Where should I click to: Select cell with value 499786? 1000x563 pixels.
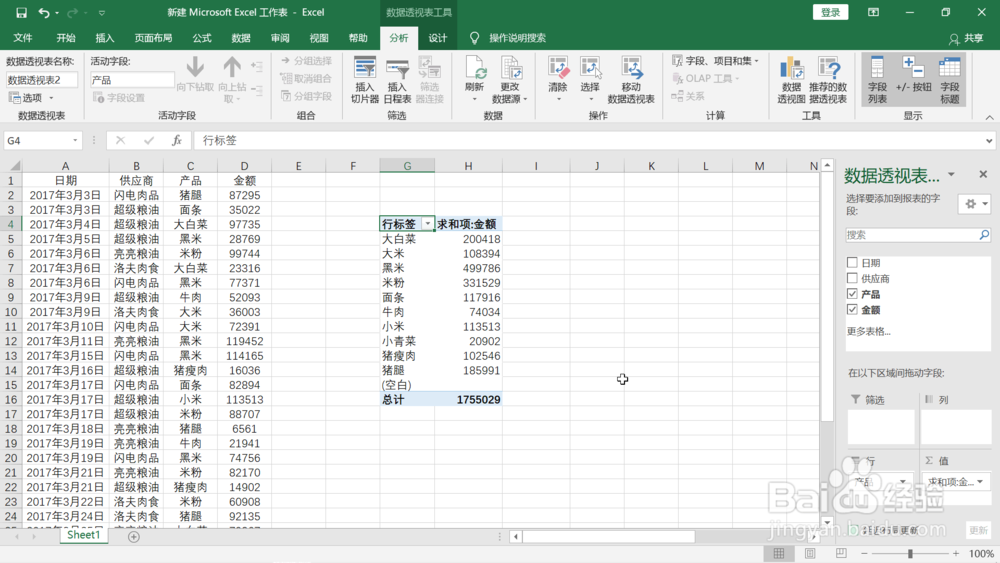469,268
